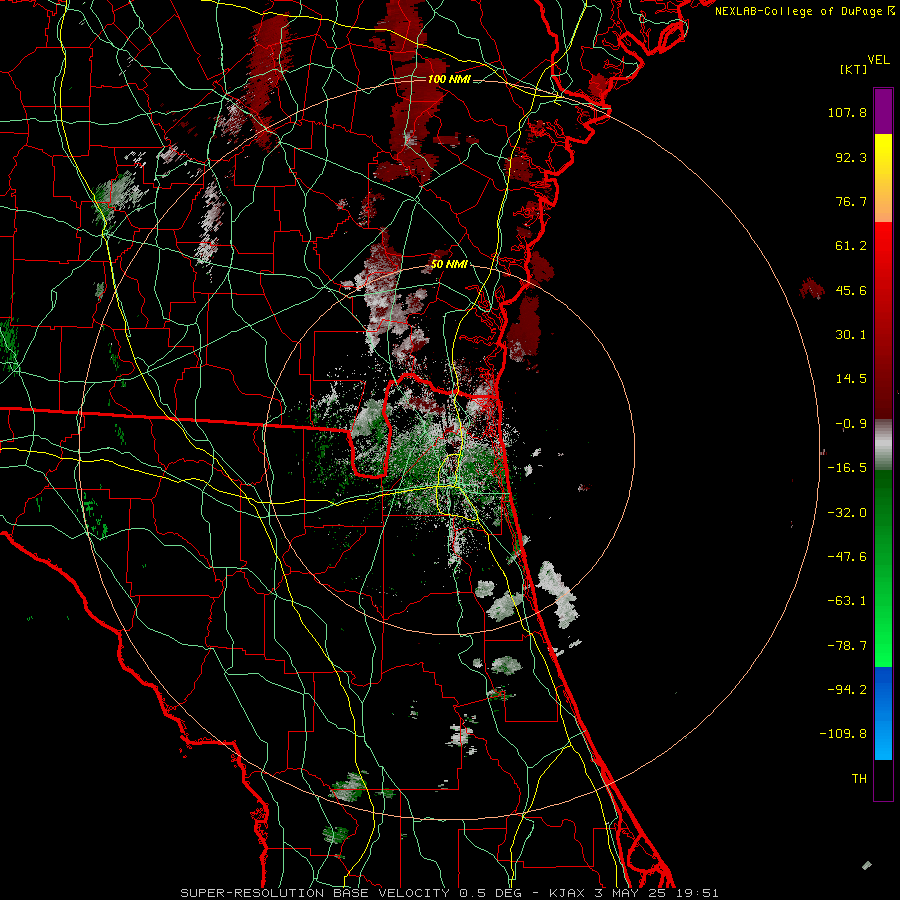Click the 45.6 legend value

851,290
